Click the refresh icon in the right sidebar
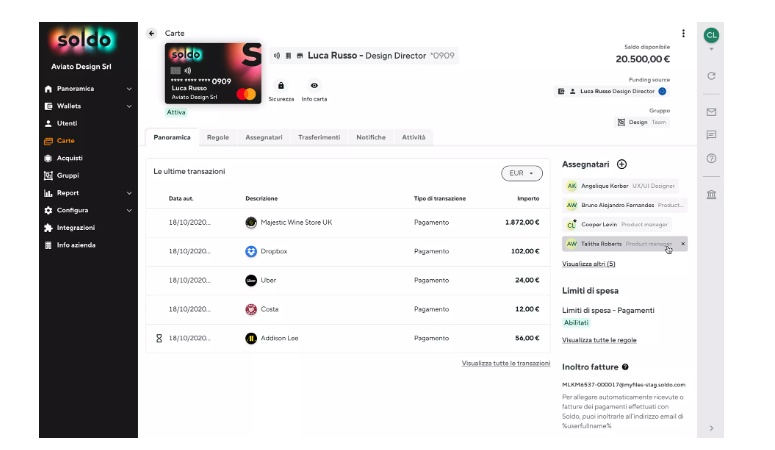The height and width of the screenshot is (450, 775). coord(711,76)
